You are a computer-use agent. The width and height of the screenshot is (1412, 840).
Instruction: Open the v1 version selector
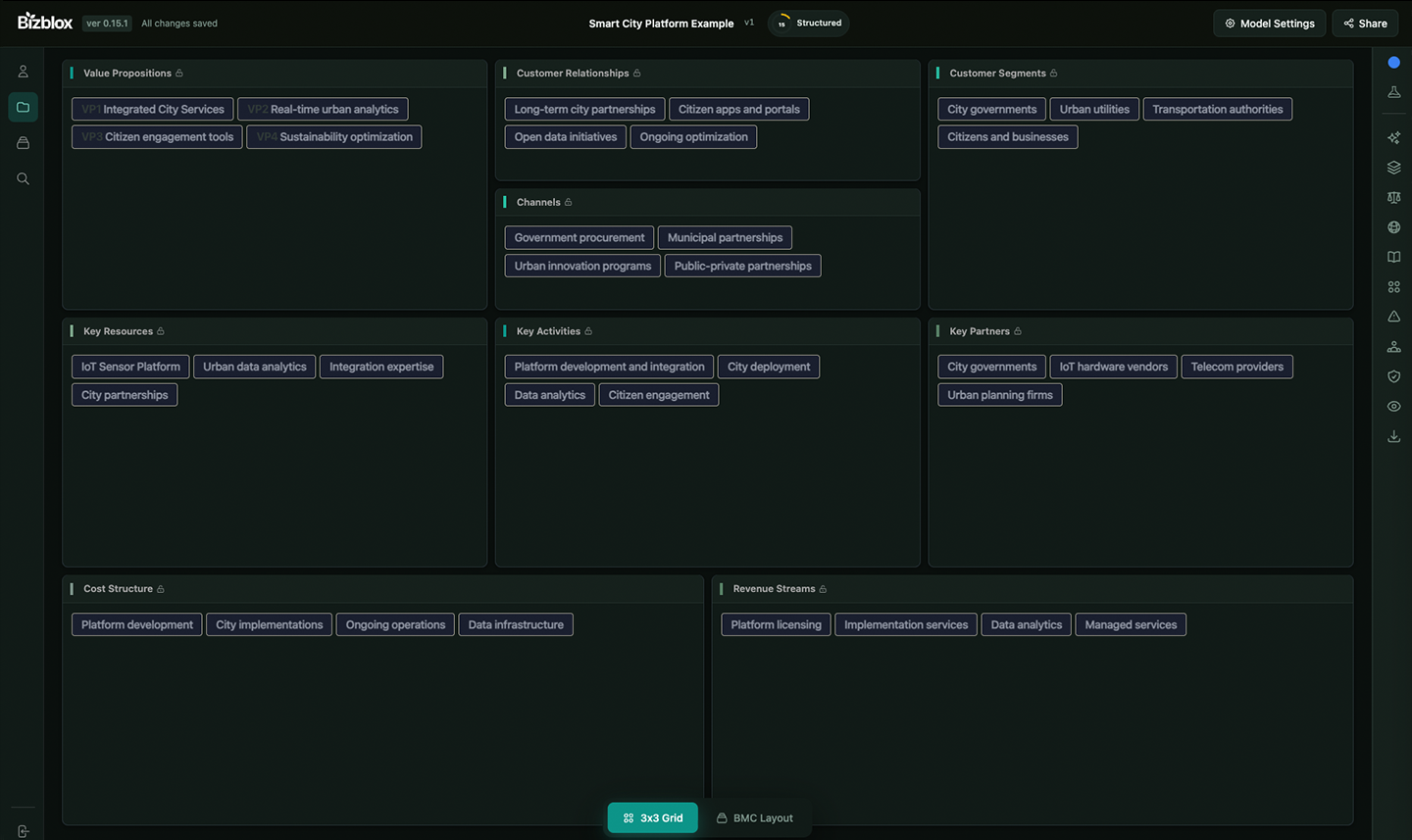coord(748,23)
